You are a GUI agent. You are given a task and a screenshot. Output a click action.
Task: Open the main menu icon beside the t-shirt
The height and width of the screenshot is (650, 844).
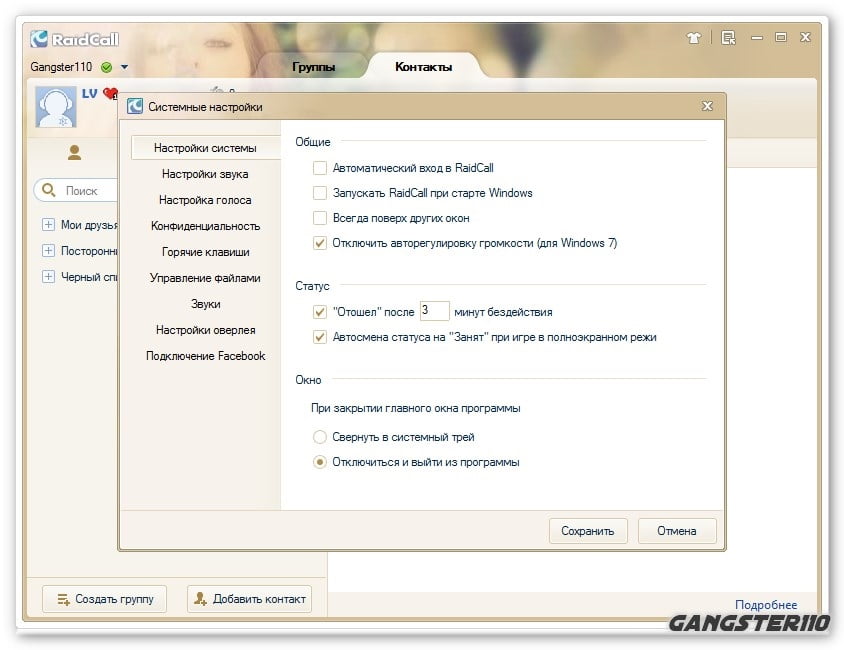tap(727, 38)
